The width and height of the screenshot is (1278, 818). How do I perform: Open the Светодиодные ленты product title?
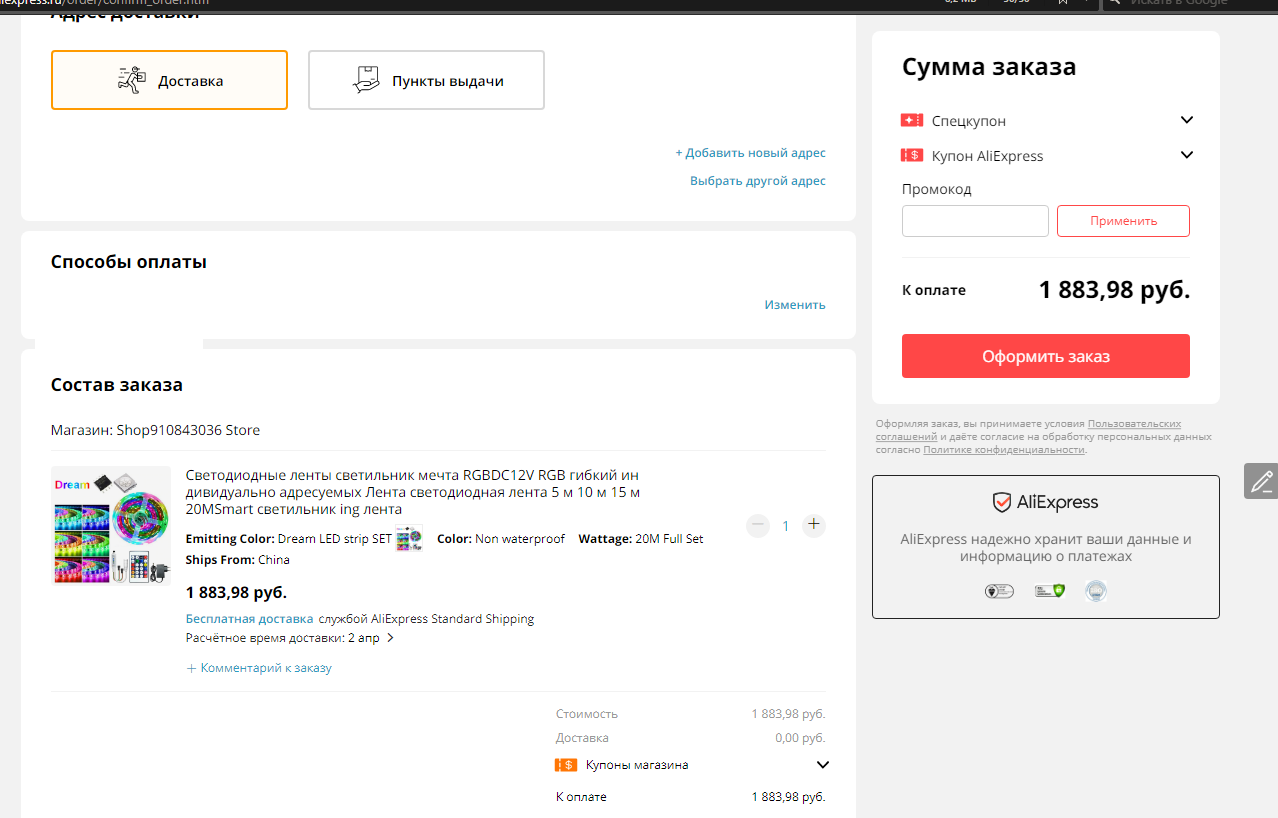tap(413, 492)
